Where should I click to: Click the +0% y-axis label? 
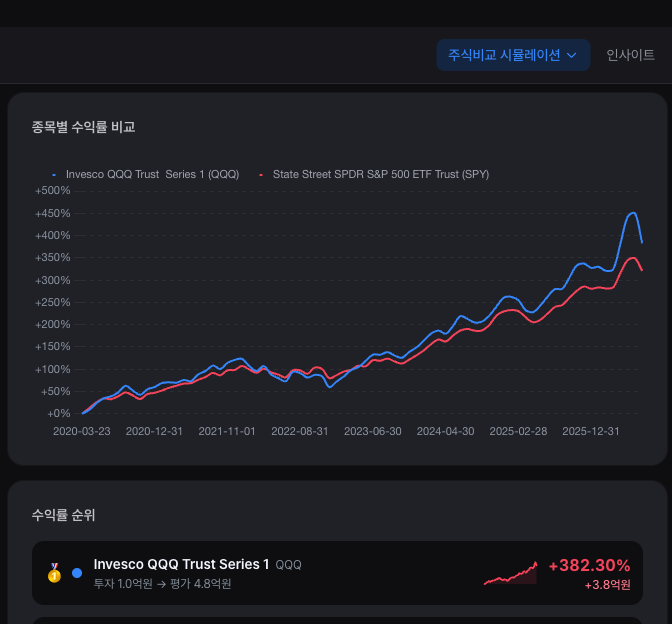tap(58, 414)
